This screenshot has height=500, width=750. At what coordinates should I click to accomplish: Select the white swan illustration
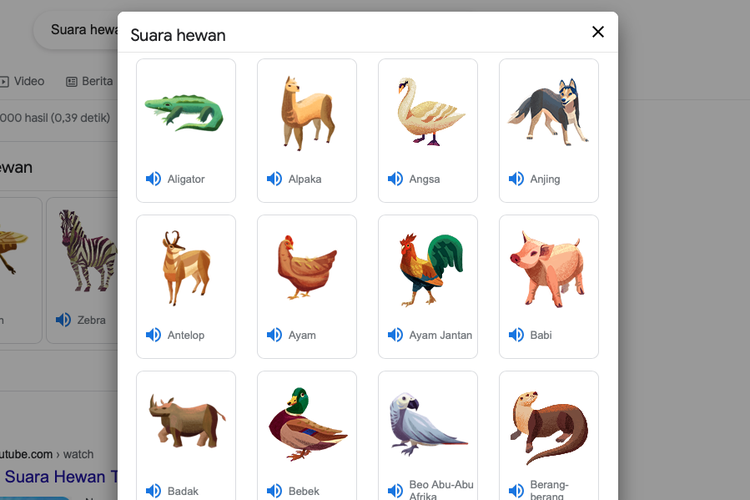click(x=430, y=111)
